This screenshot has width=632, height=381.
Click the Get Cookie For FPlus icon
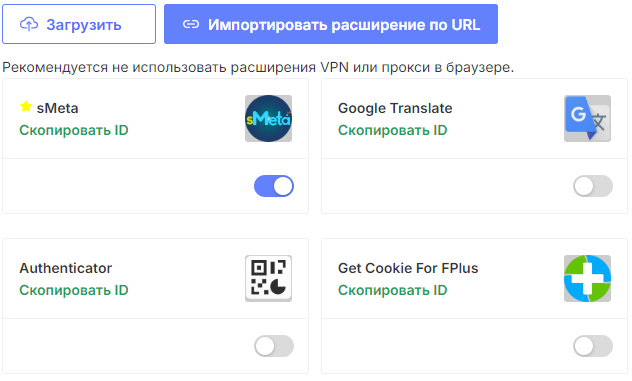coord(587,278)
